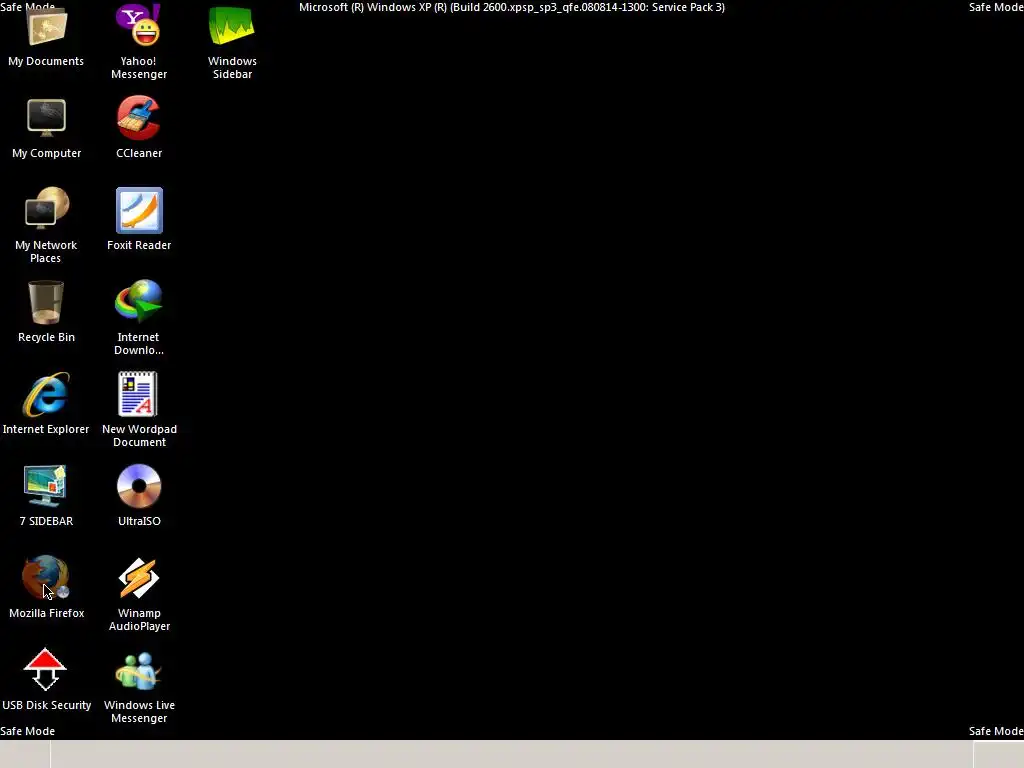The width and height of the screenshot is (1024, 768).
Task: Click the "Mozilla Firefox" label text
Action: pos(46,613)
